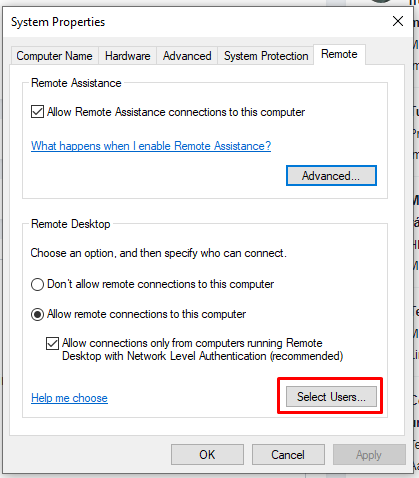Click the Help me choose link

click(69, 398)
